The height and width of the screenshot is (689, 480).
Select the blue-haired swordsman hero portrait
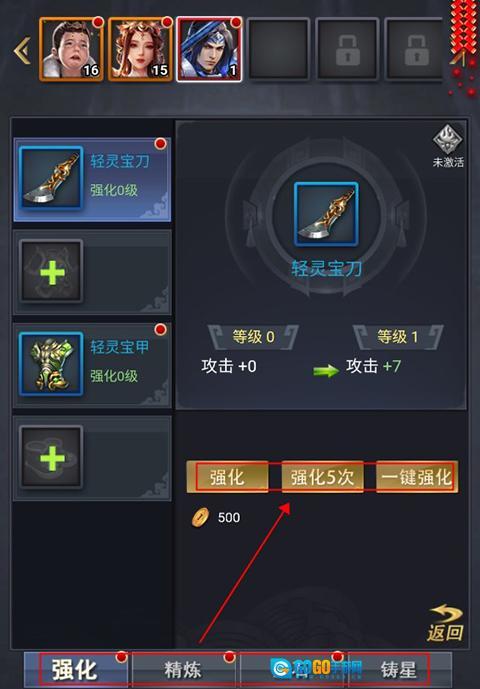(x=209, y=49)
